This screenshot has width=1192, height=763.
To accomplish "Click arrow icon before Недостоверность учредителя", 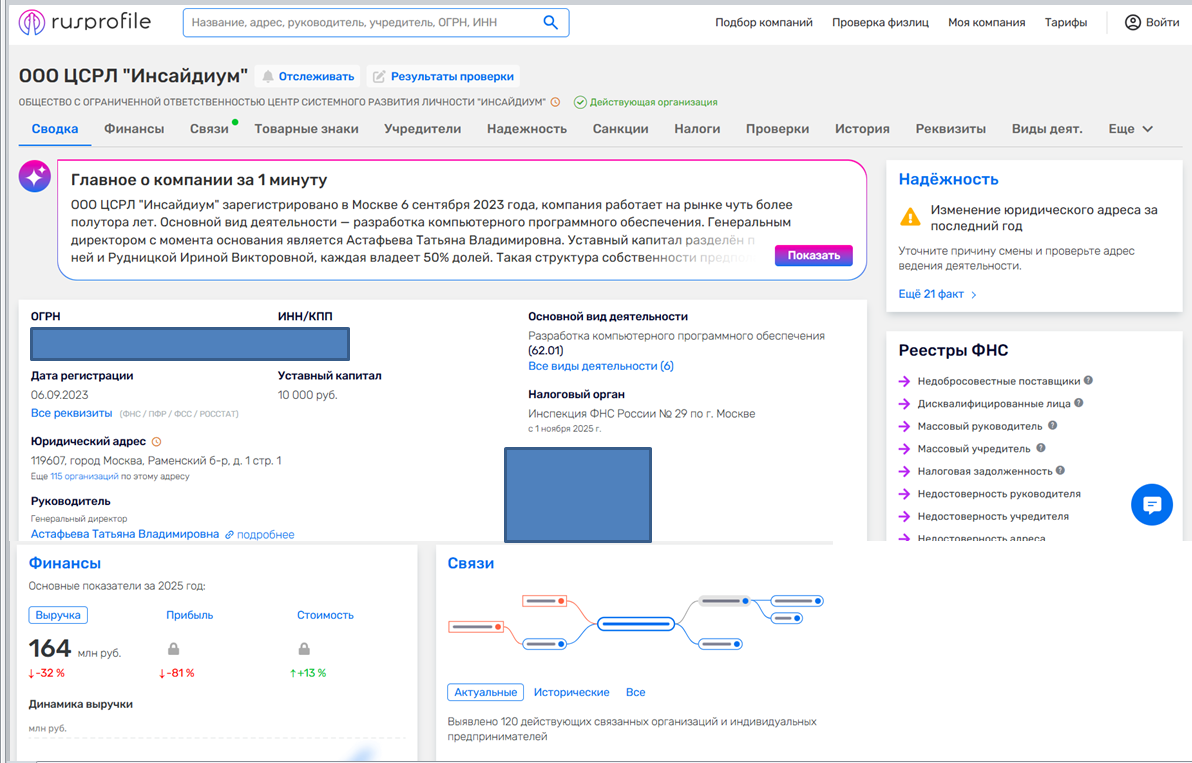I will coord(904,516).
